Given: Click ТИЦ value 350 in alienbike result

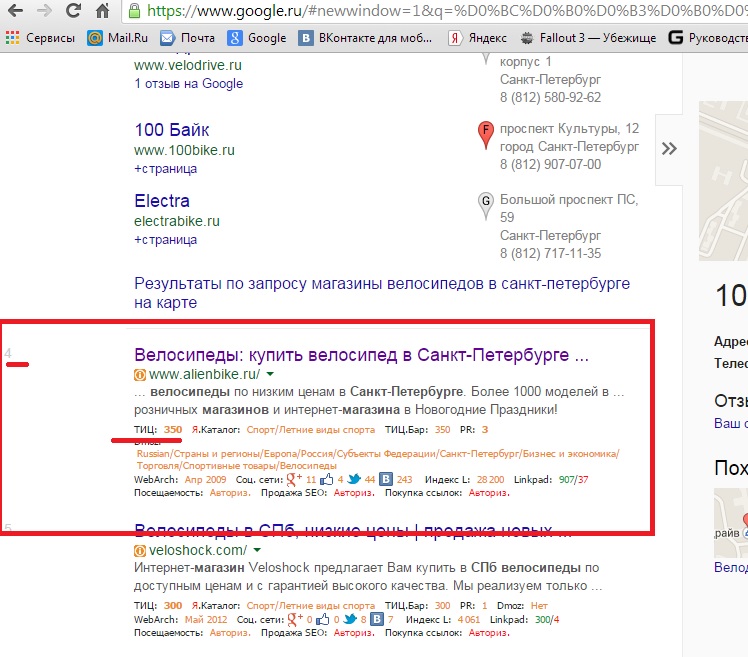Looking at the screenshot, I should pyautogui.click(x=173, y=429).
